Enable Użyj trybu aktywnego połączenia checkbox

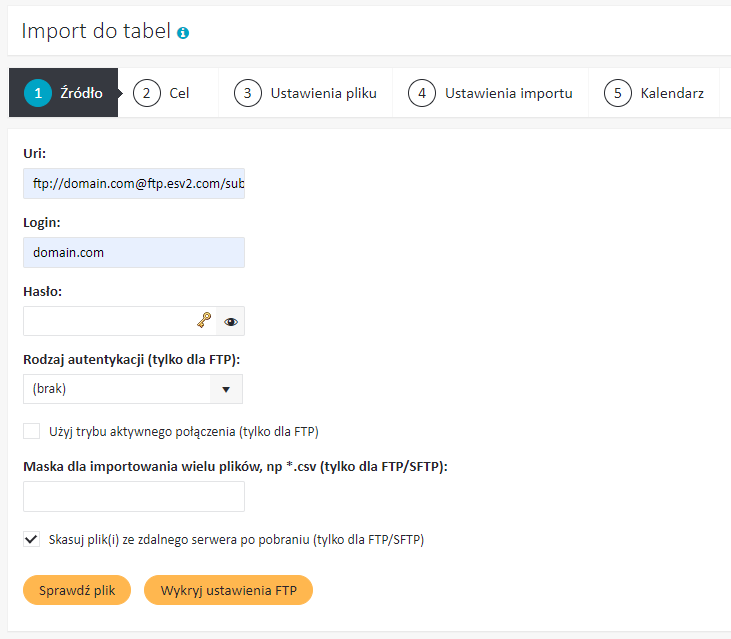click(32, 431)
